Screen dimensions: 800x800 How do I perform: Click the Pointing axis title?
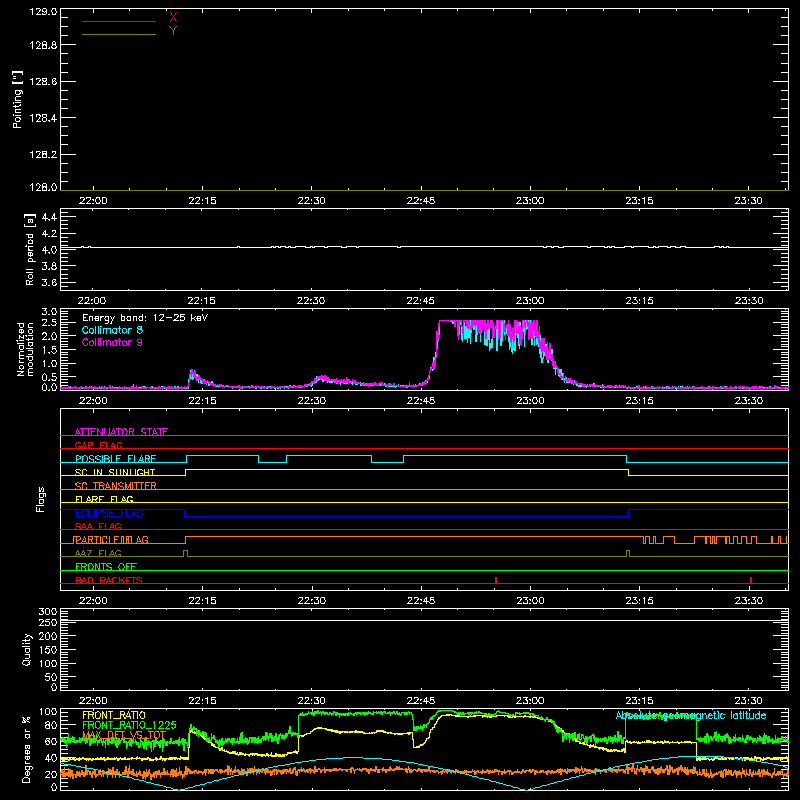pos(17,99)
